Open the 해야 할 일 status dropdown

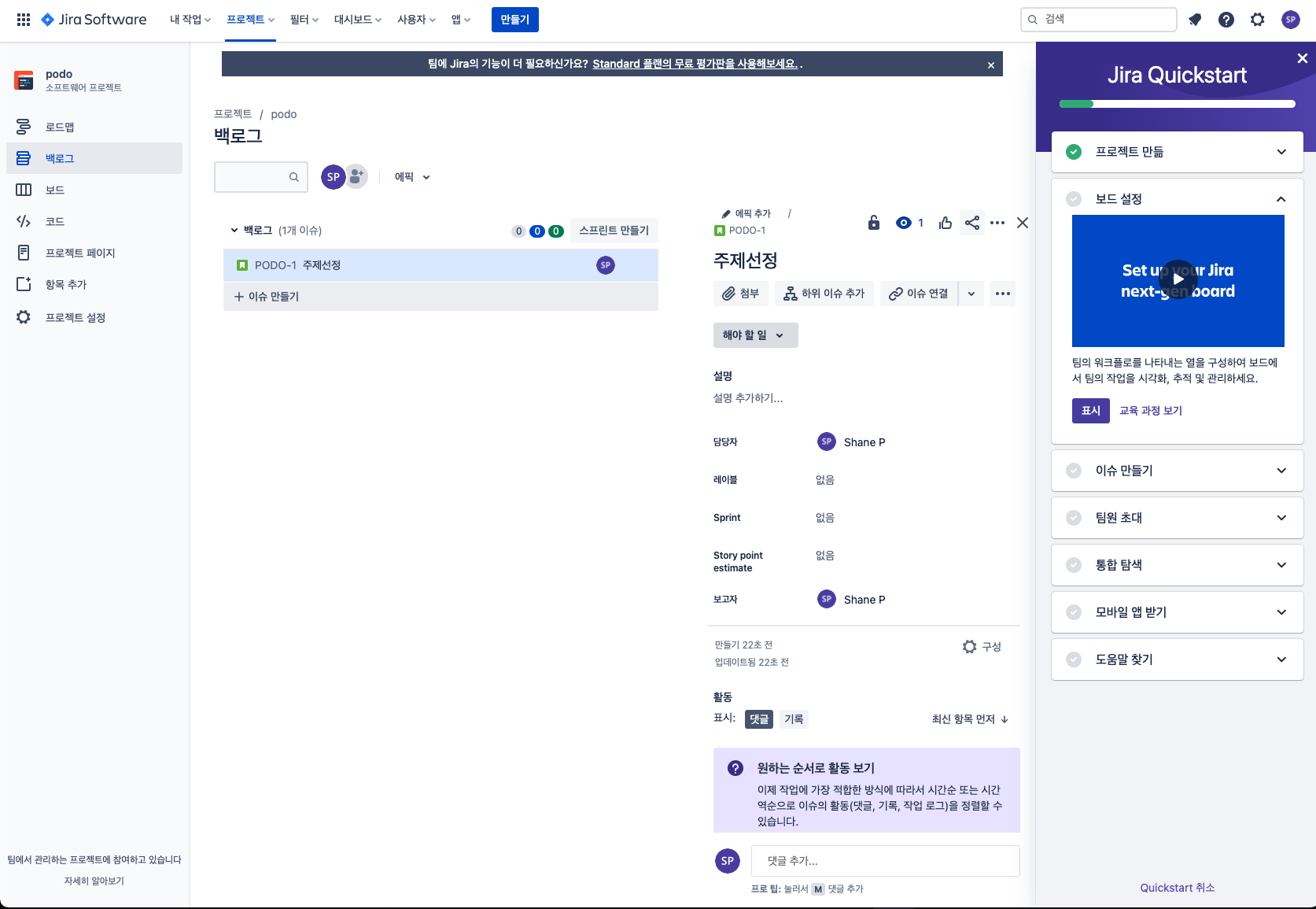(755, 335)
